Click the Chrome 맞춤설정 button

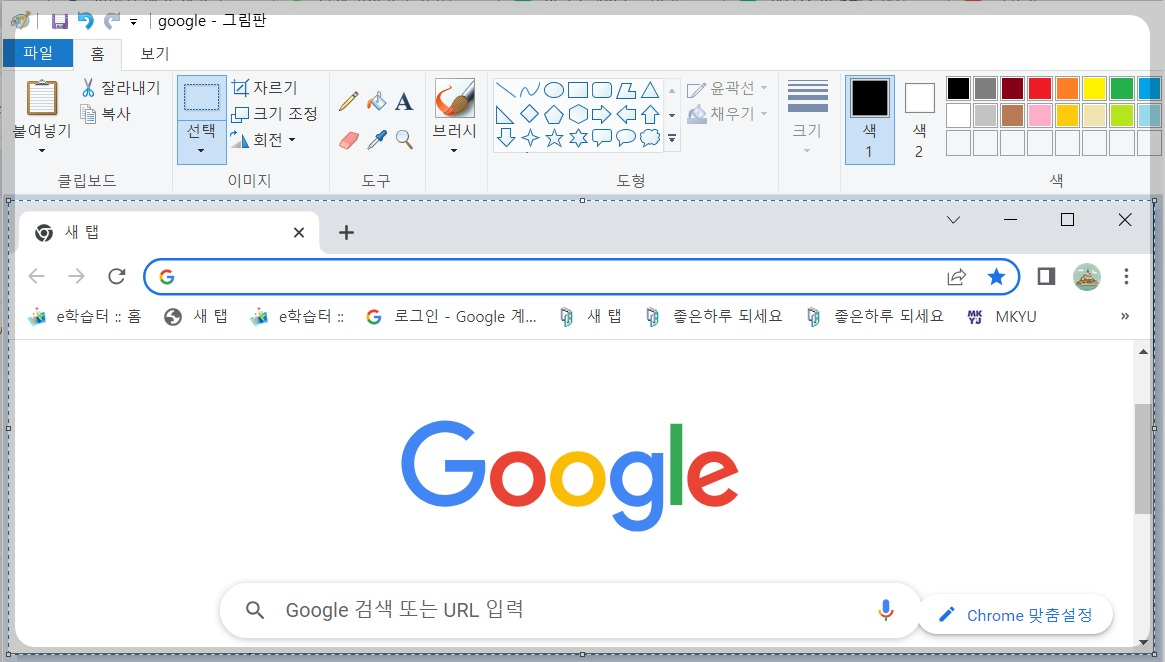point(1016,615)
